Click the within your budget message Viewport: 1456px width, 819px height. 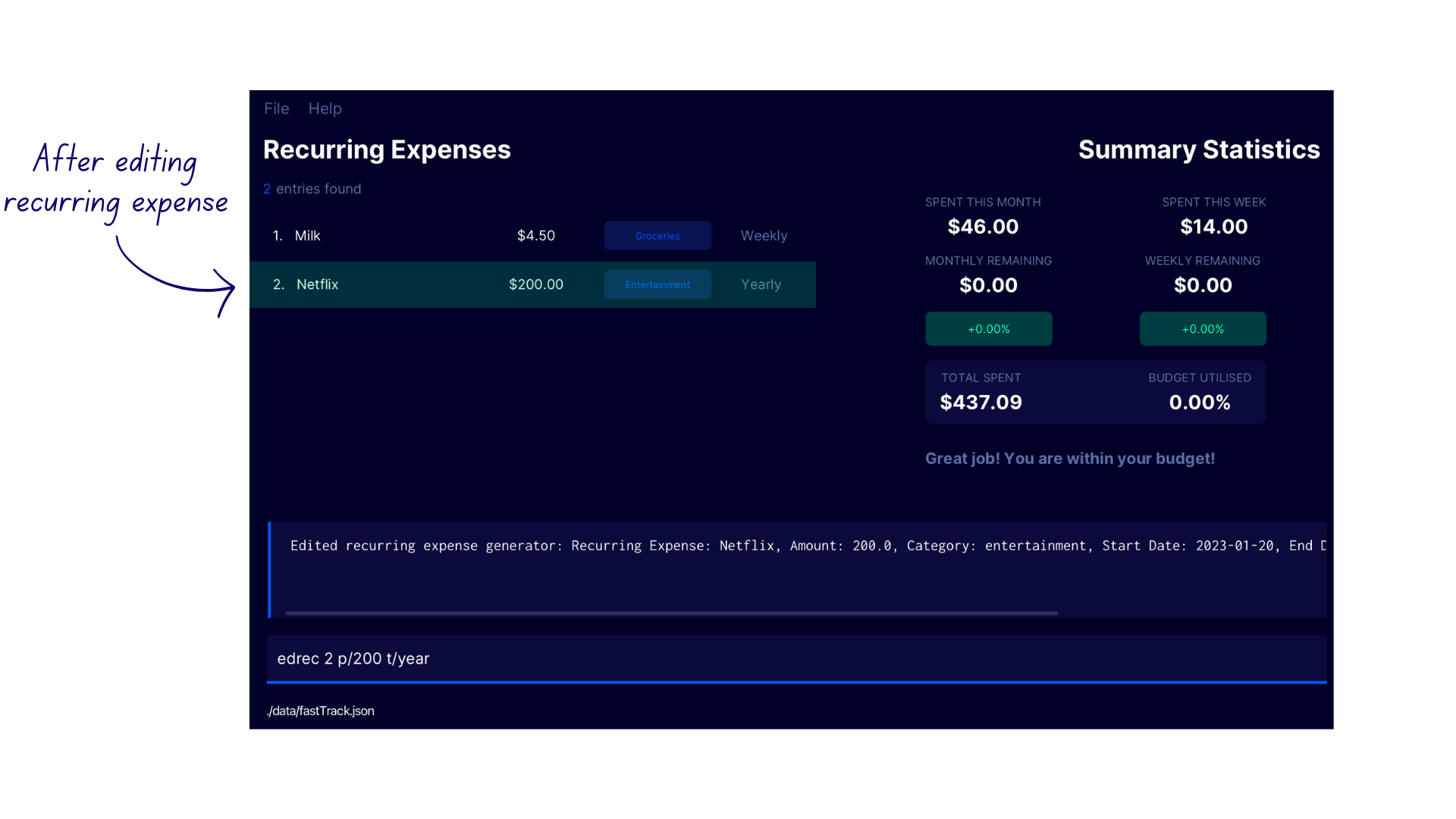point(1070,459)
